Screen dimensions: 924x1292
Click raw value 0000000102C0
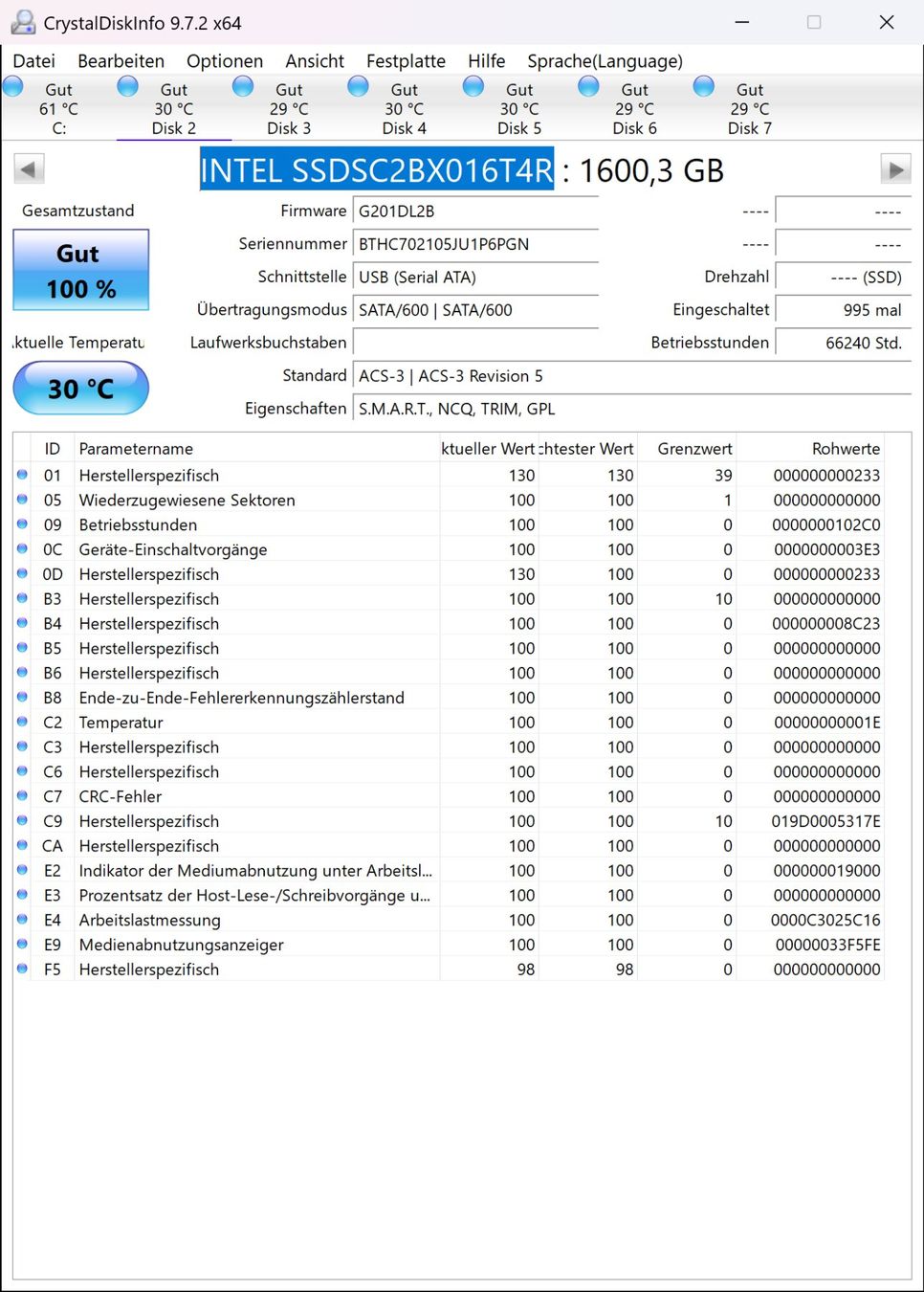(x=826, y=524)
